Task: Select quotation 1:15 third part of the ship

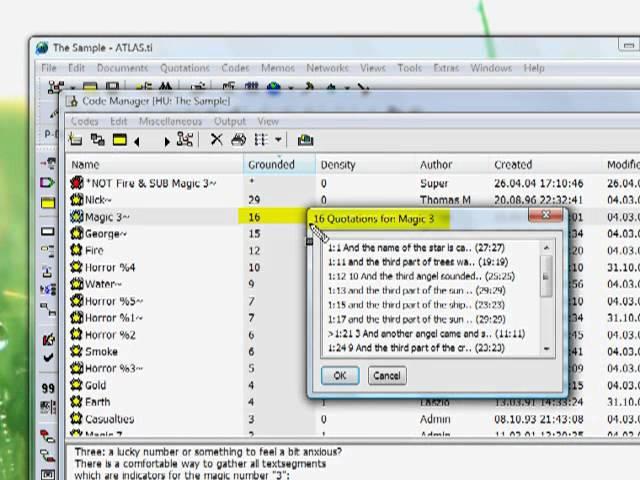Action: pos(416,305)
